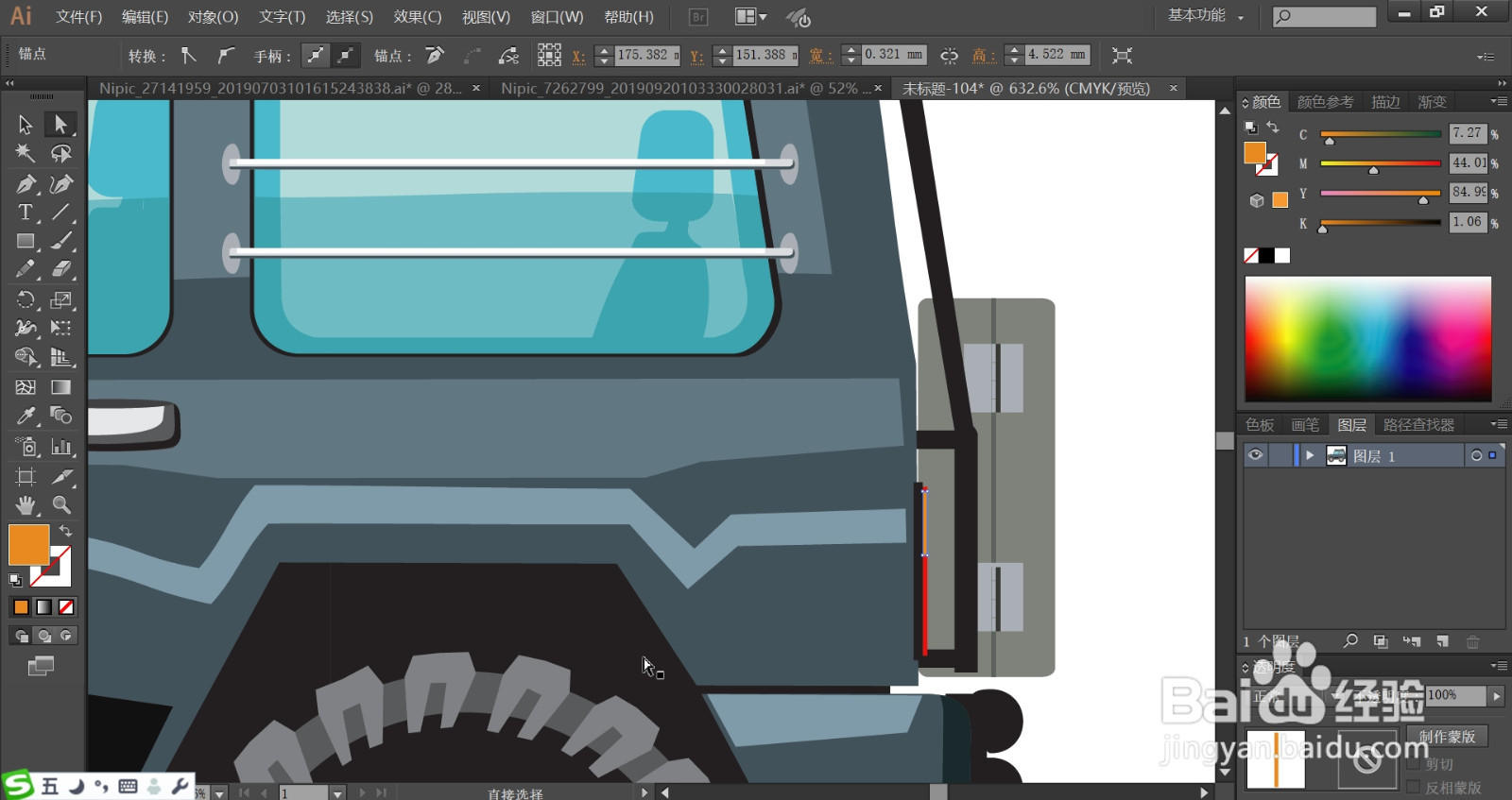Select the Artboard tool

click(26, 476)
